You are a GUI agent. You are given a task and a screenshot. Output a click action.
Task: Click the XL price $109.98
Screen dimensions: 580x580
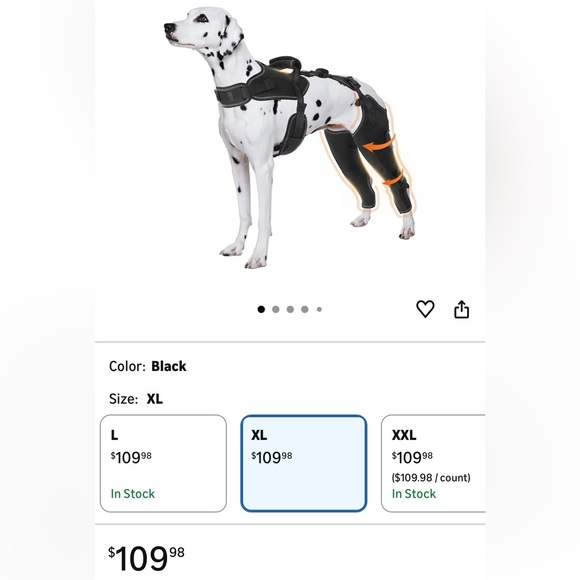[272, 458]
